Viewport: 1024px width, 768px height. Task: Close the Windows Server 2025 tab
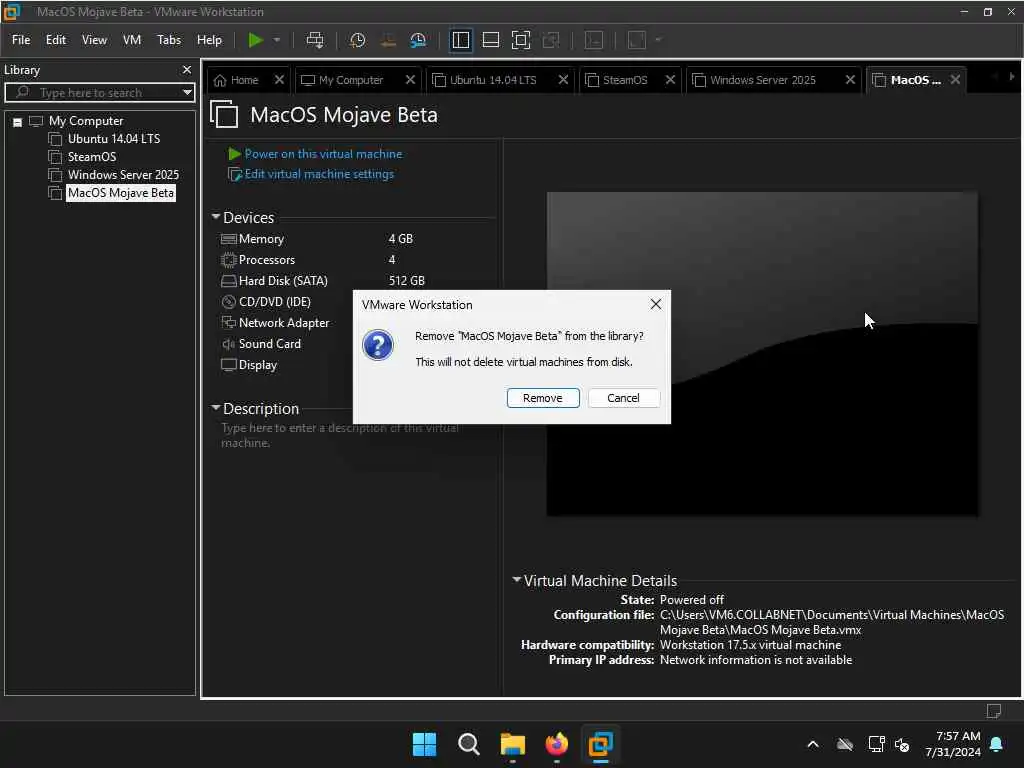850,80
